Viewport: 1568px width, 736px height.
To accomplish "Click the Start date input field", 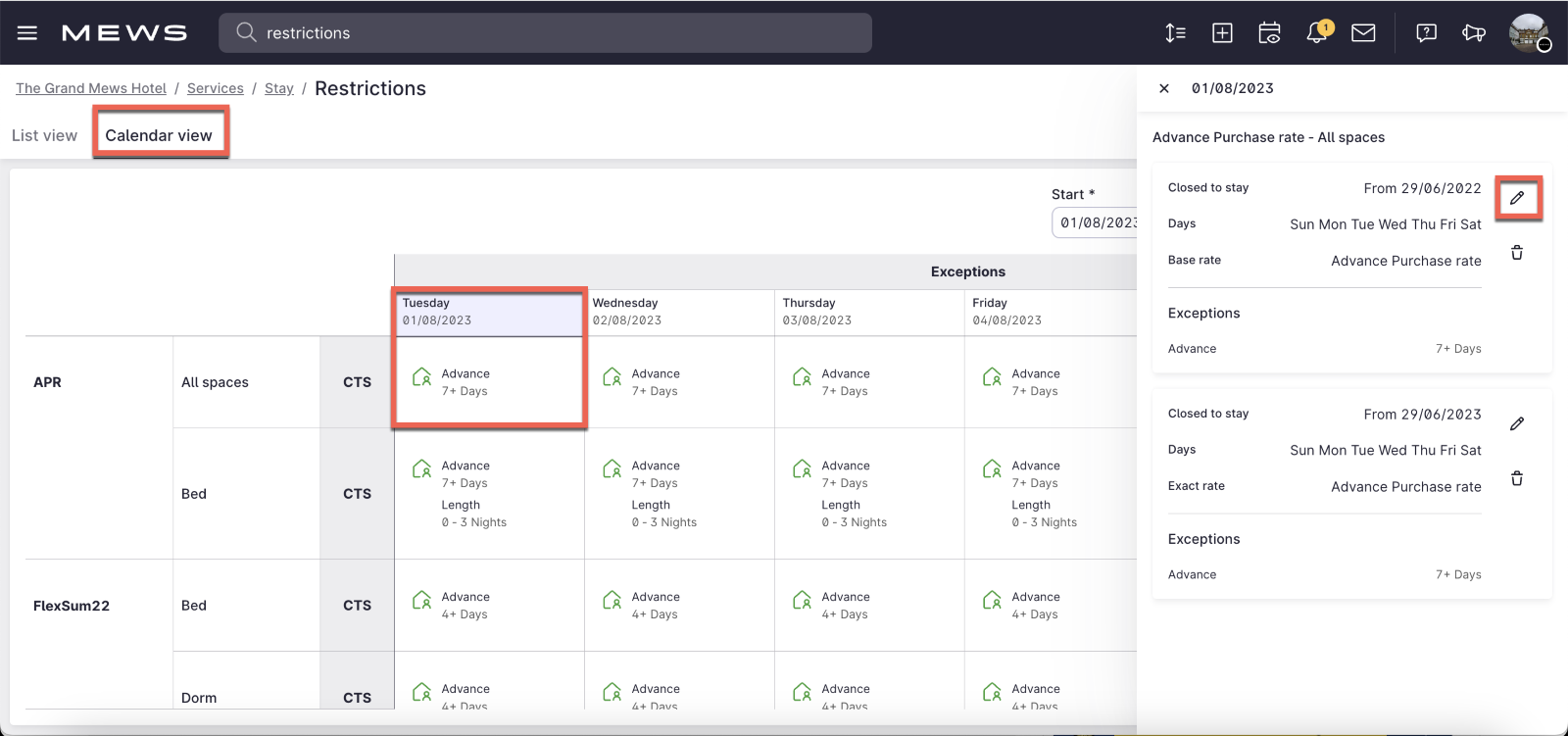I will click(1096, 222).
